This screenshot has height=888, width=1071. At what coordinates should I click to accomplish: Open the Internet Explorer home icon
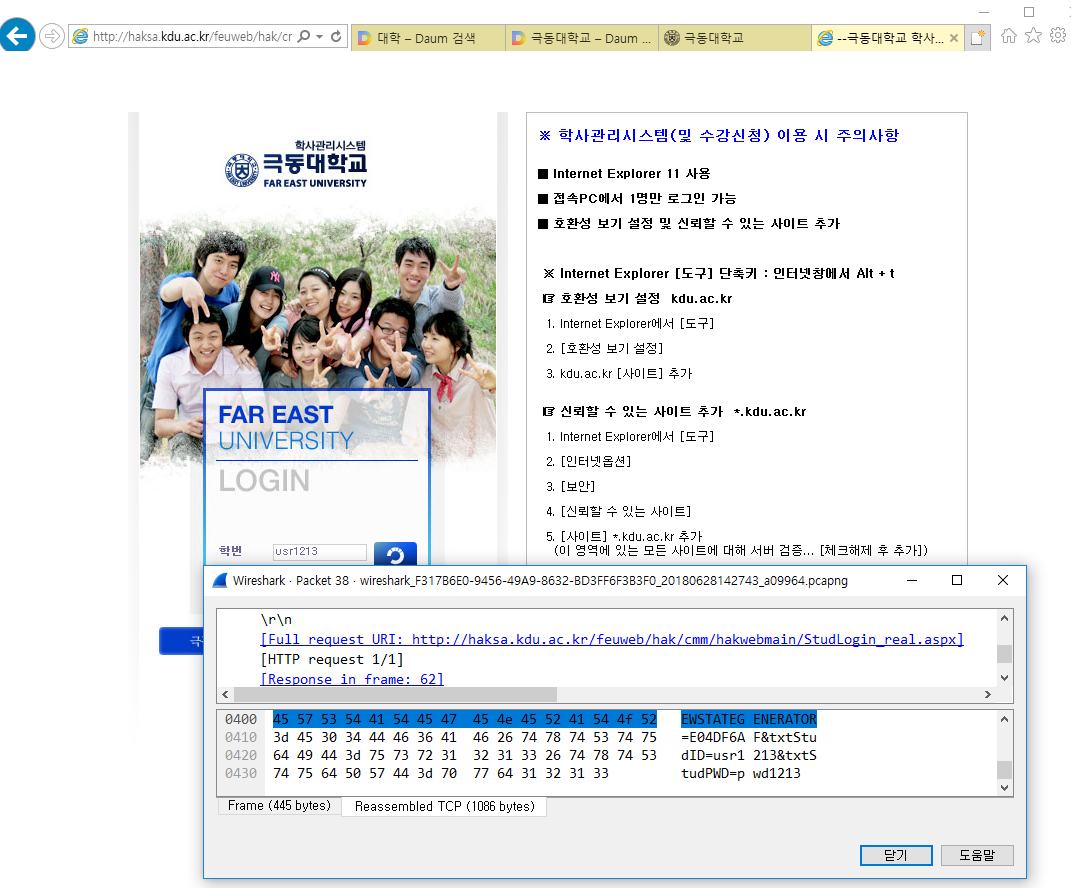1009,36
